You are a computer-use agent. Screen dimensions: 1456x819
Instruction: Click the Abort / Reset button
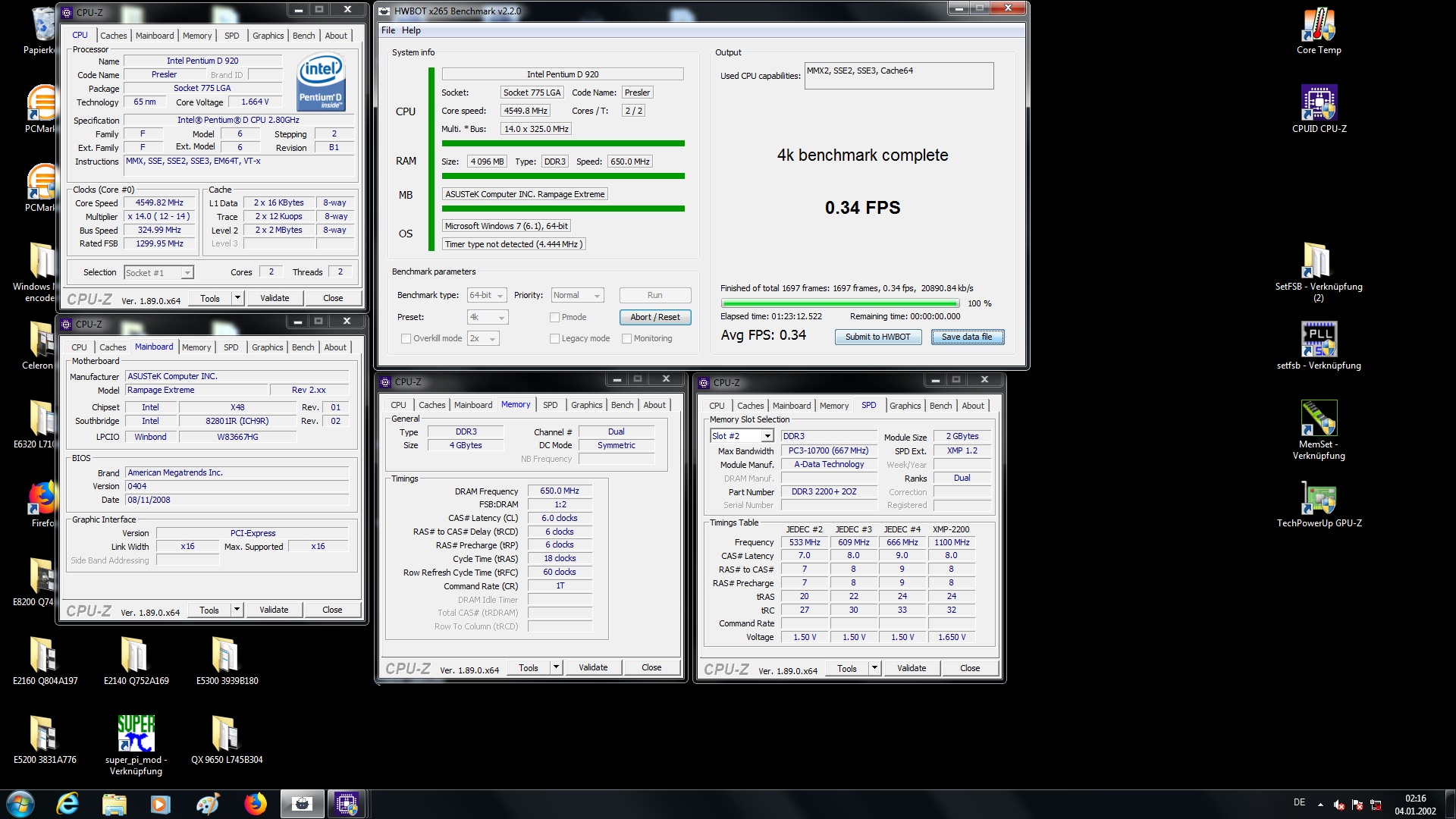coord(655,318)
